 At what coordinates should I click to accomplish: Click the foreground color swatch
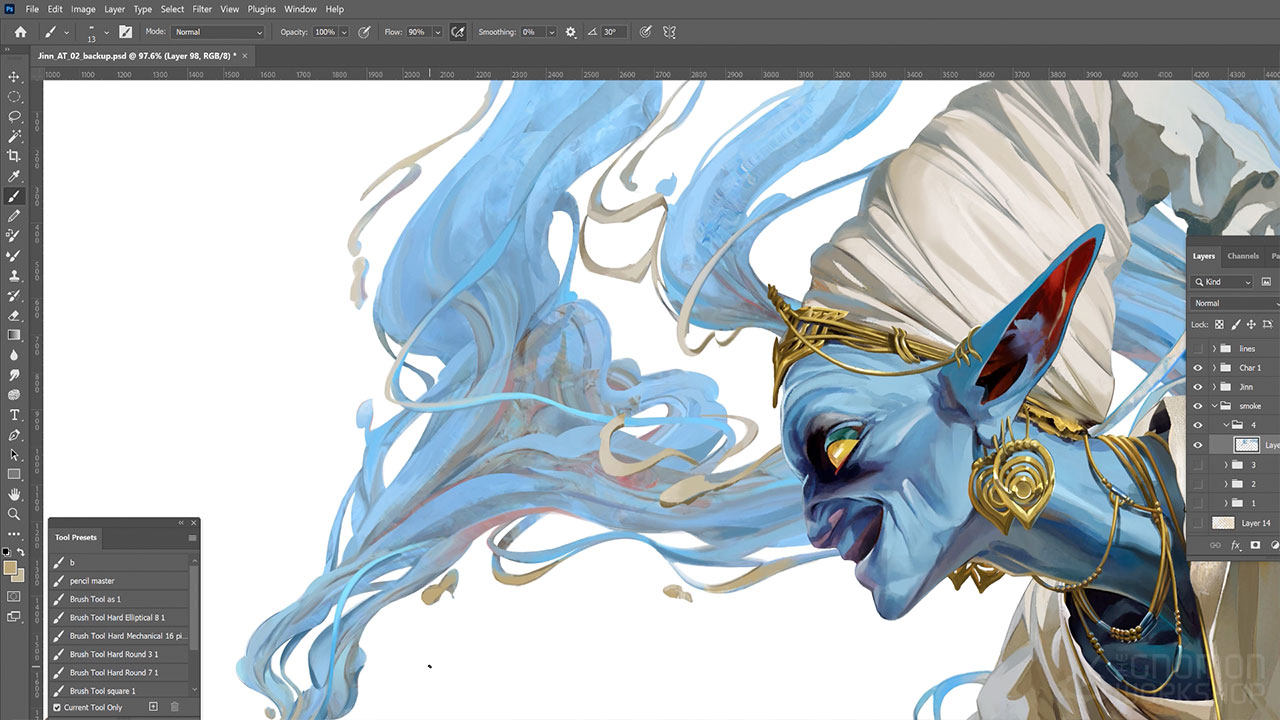click(11, 568)
